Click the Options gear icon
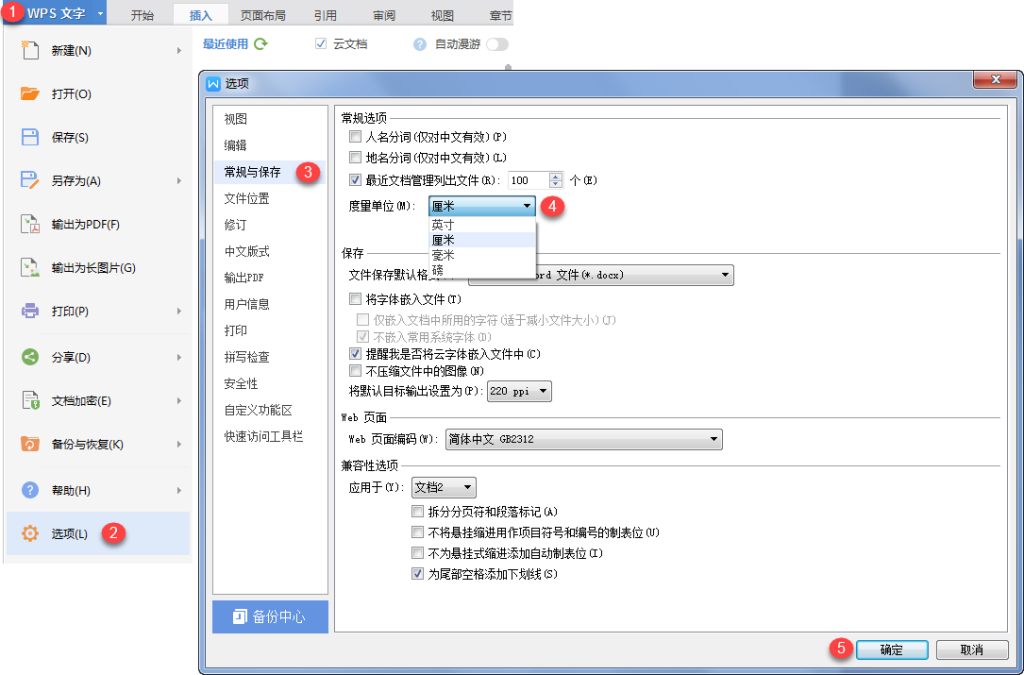This screenshot has width=1024, height=675. click(30, 534)
